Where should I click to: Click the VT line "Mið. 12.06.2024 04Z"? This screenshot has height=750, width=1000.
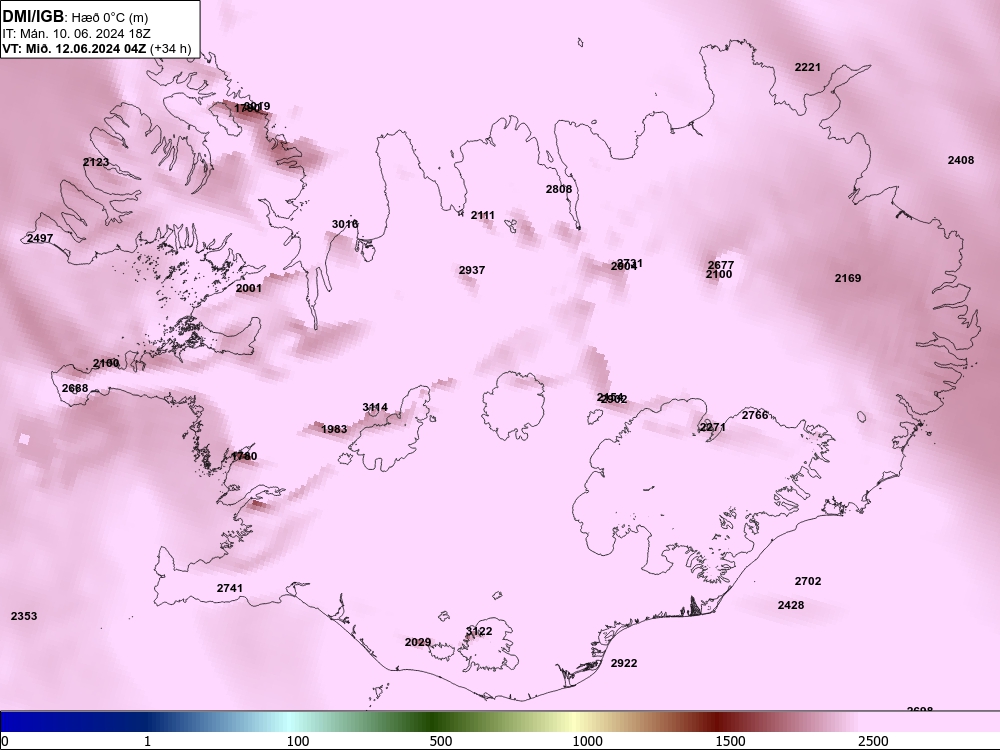point(83,48)
